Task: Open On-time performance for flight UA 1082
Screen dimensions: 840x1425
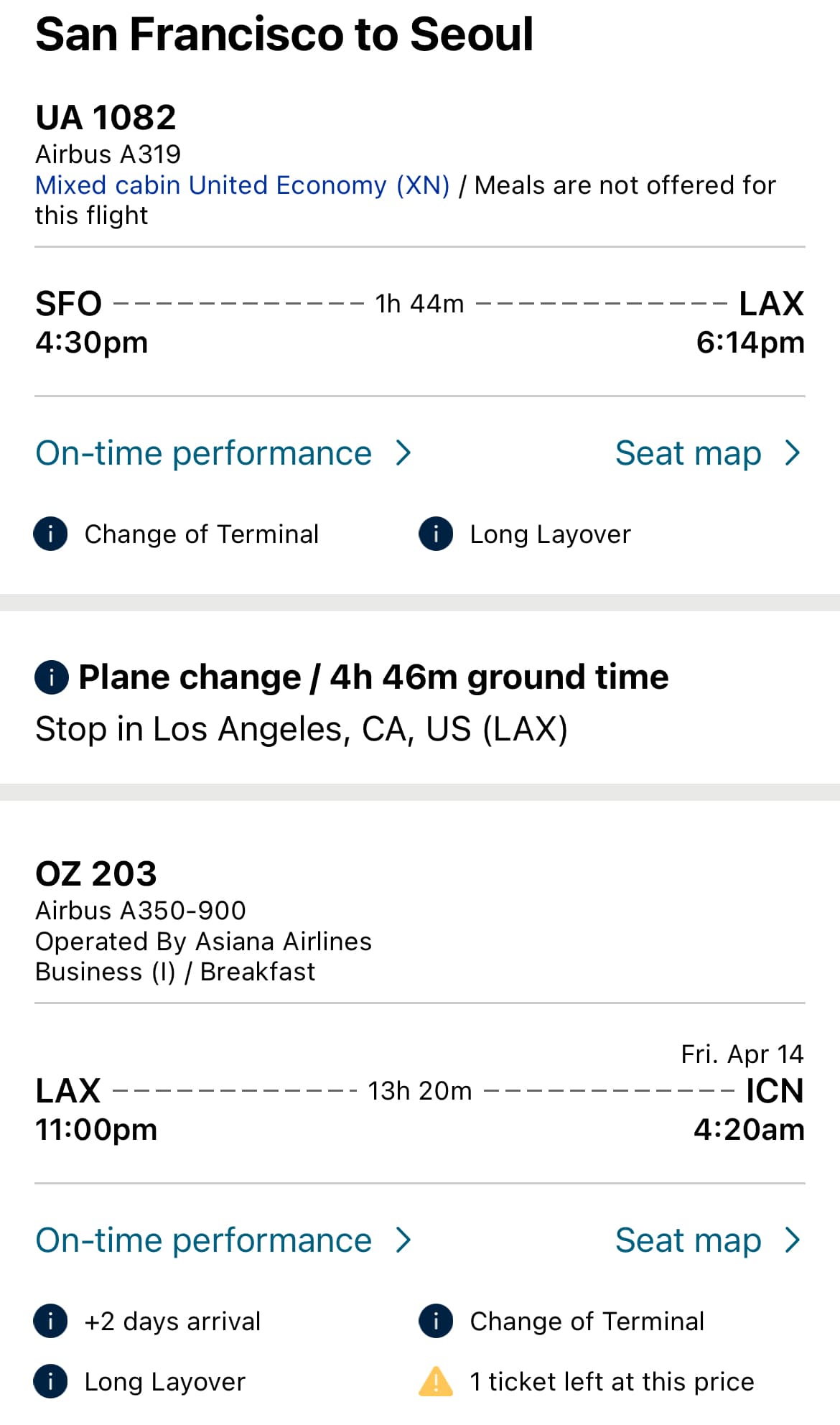Action: pos(204,453)
